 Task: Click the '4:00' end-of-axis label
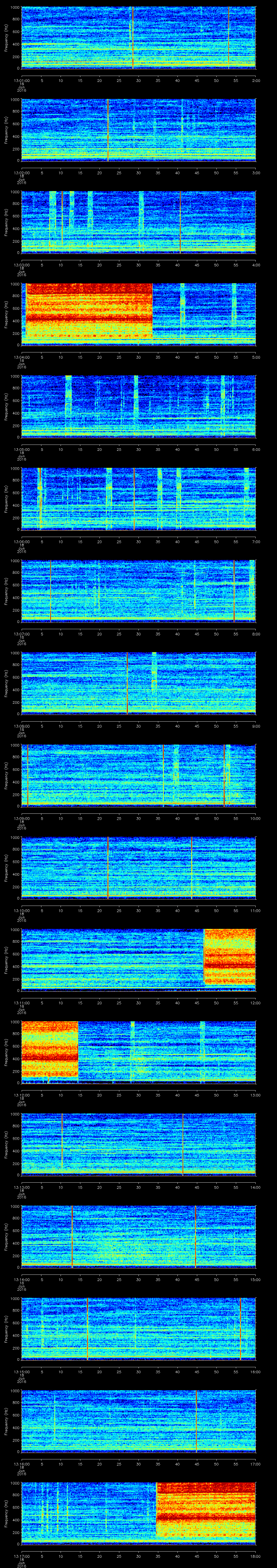tap(256, 265)
